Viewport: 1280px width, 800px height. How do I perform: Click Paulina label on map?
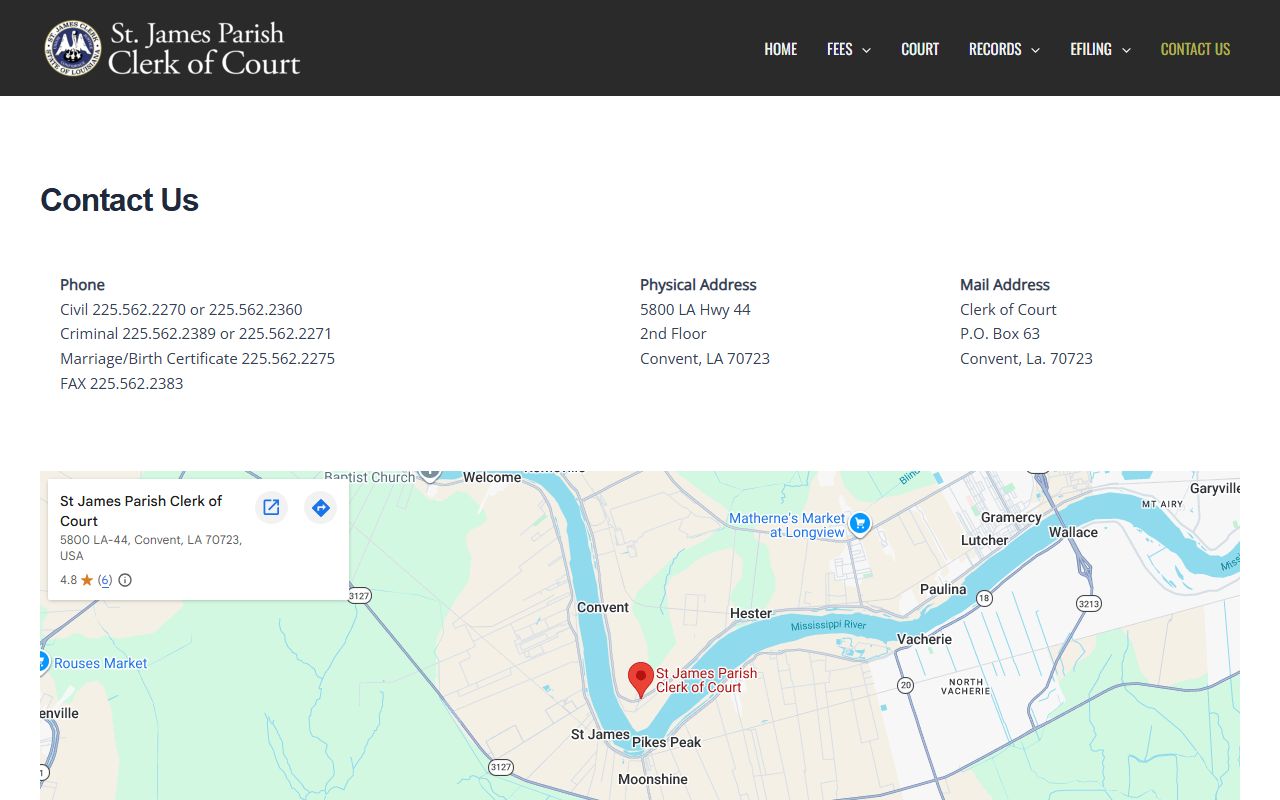click(x=943, y=589)
